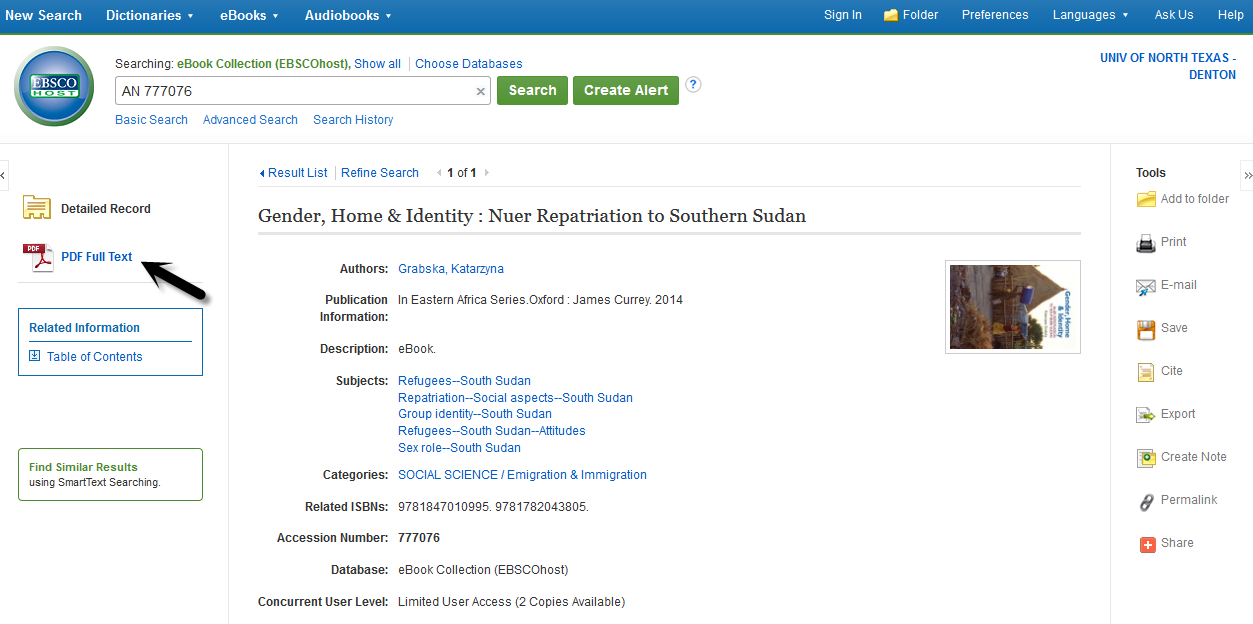Image resolution: width=1253 pixels, height=624 pixels.
Task: Expand the right tools panel arrow
Action: (x=1247, y=174)
